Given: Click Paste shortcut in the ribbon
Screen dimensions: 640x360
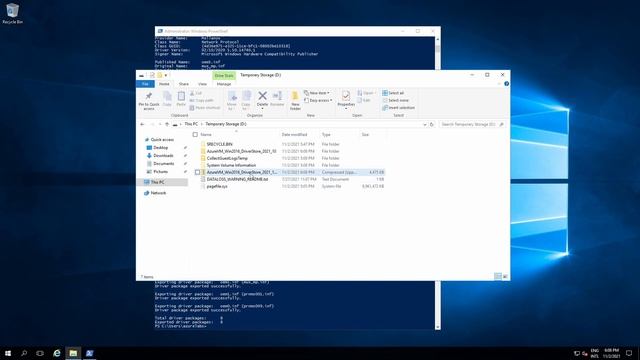Looking at the screenshot, I should 205,108.
